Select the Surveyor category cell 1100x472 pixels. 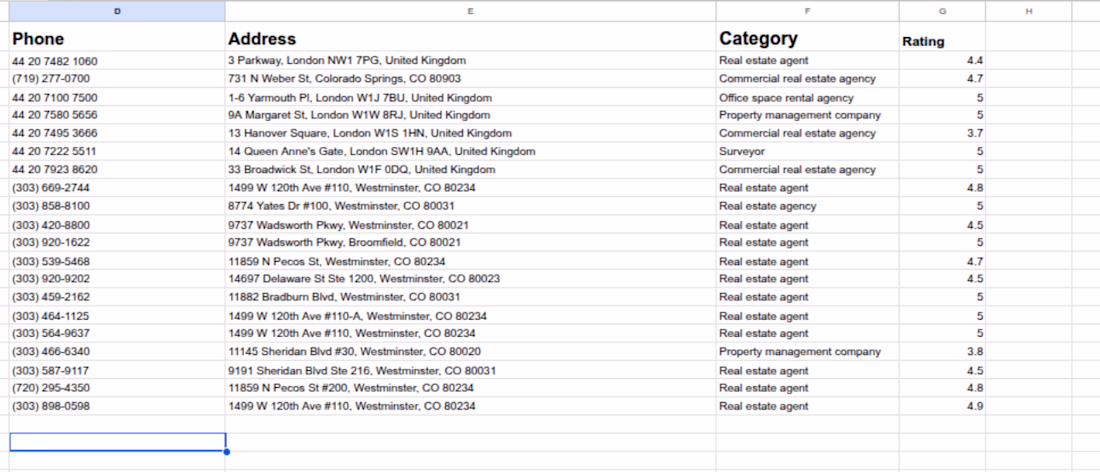[x=807, y=151]
